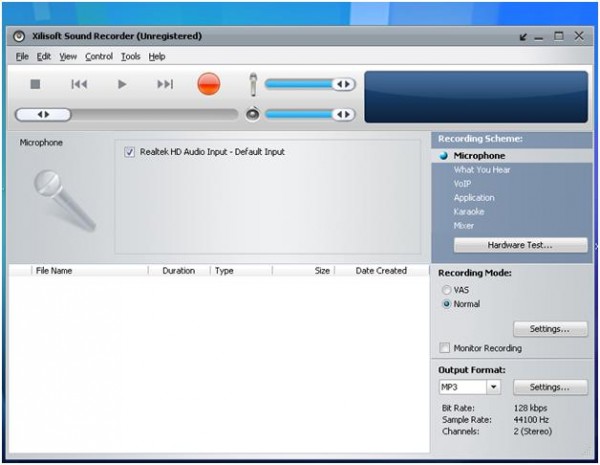Open the Edit menu
The width and height of the screenshot is (600, 465).
(44, 57)
